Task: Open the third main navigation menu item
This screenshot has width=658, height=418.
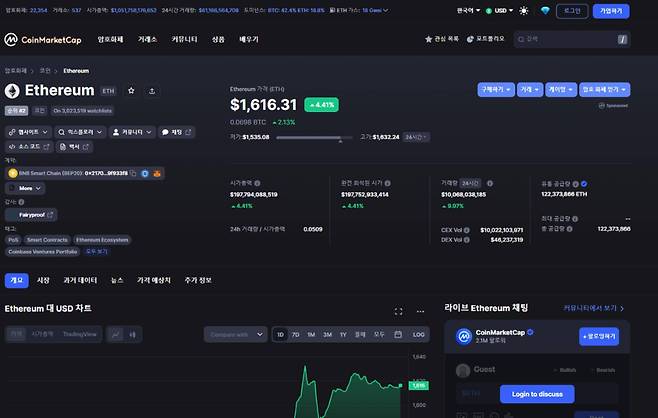Action: tap(184, 39)
